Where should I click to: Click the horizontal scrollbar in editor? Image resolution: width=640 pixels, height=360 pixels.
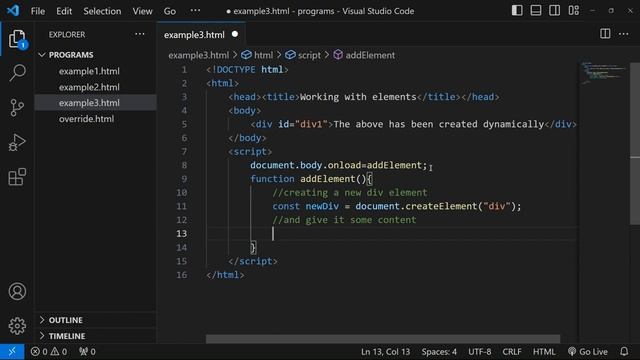(x=383, y=339)
